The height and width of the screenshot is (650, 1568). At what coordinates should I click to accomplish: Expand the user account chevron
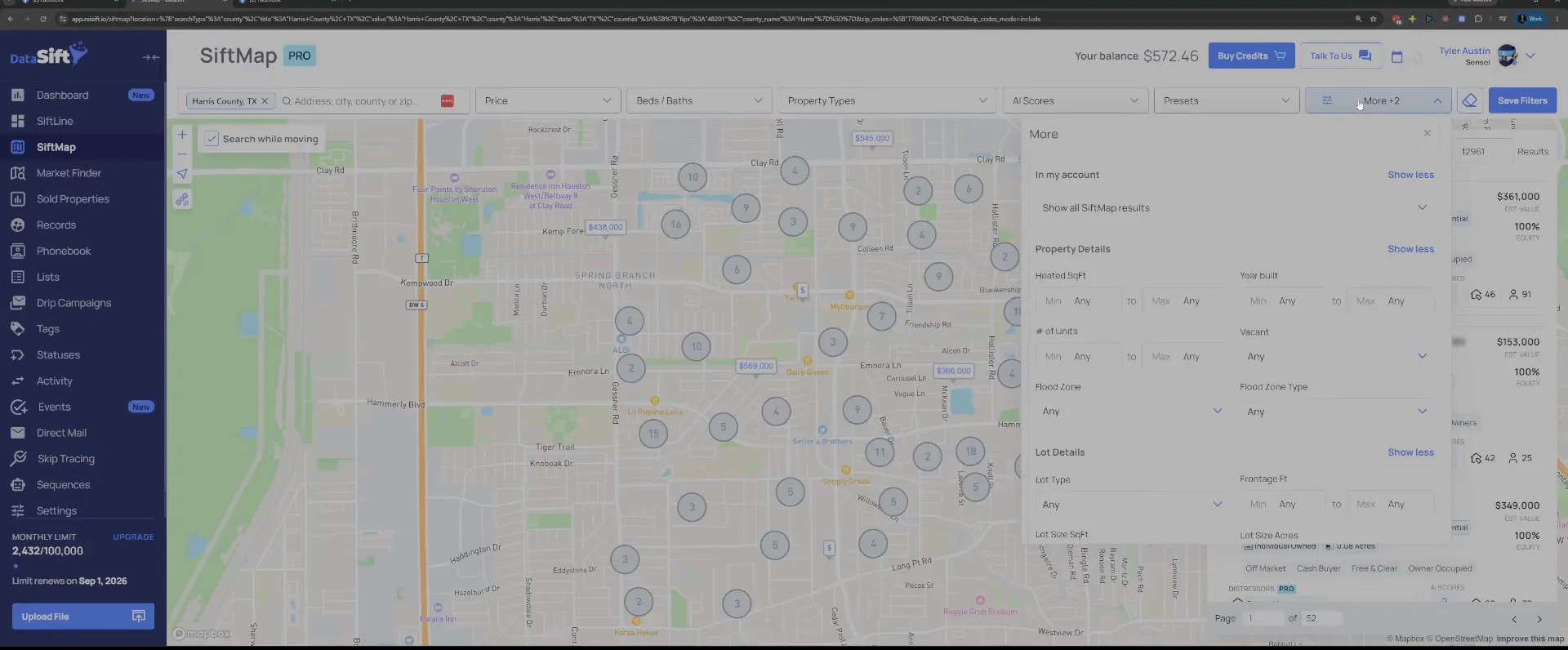click(x=1530, y=56)
